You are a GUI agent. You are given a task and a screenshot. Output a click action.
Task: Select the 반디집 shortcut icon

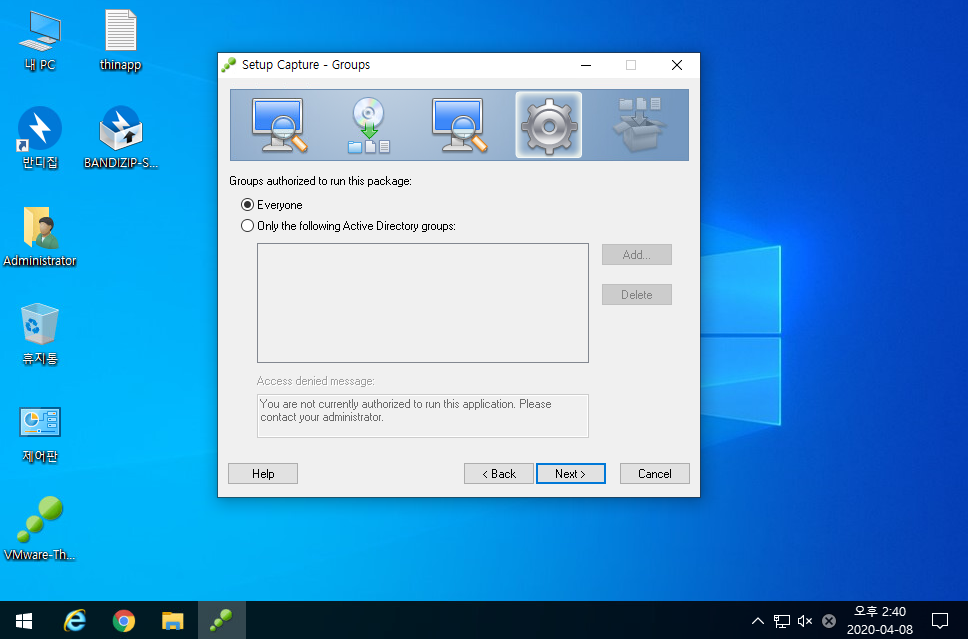(40, 138)
